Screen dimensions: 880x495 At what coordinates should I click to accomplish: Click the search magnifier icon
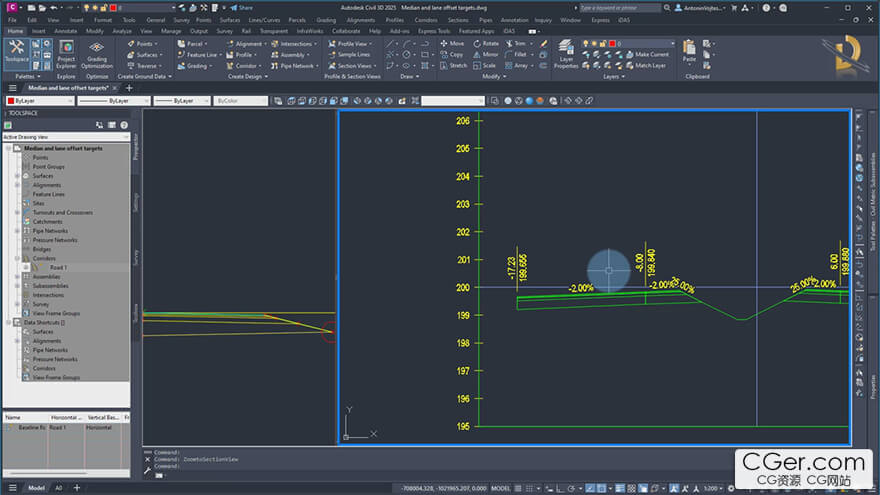(667, 8)
